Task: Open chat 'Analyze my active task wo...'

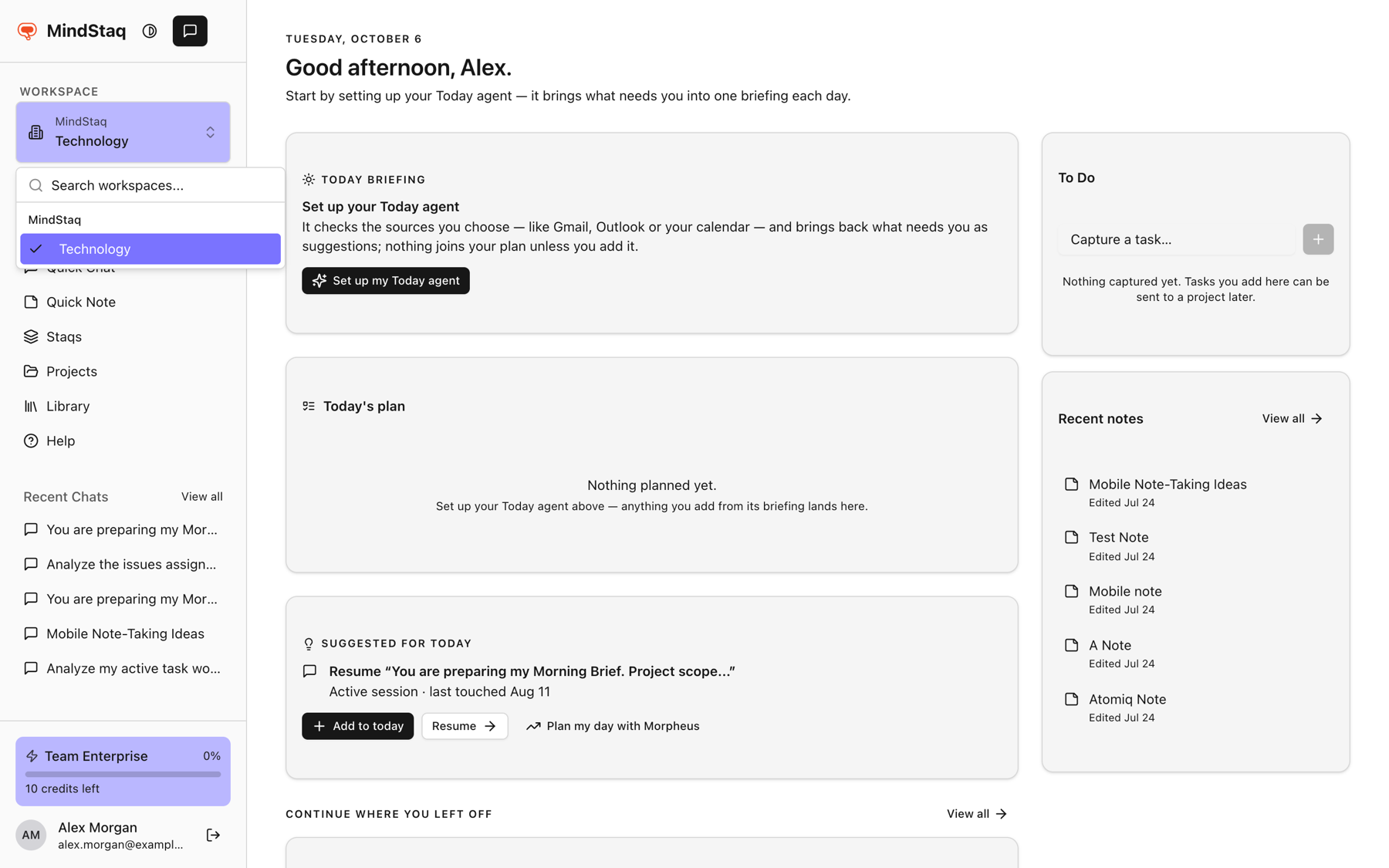Action: pyautogui.click(x=123, y=668)
